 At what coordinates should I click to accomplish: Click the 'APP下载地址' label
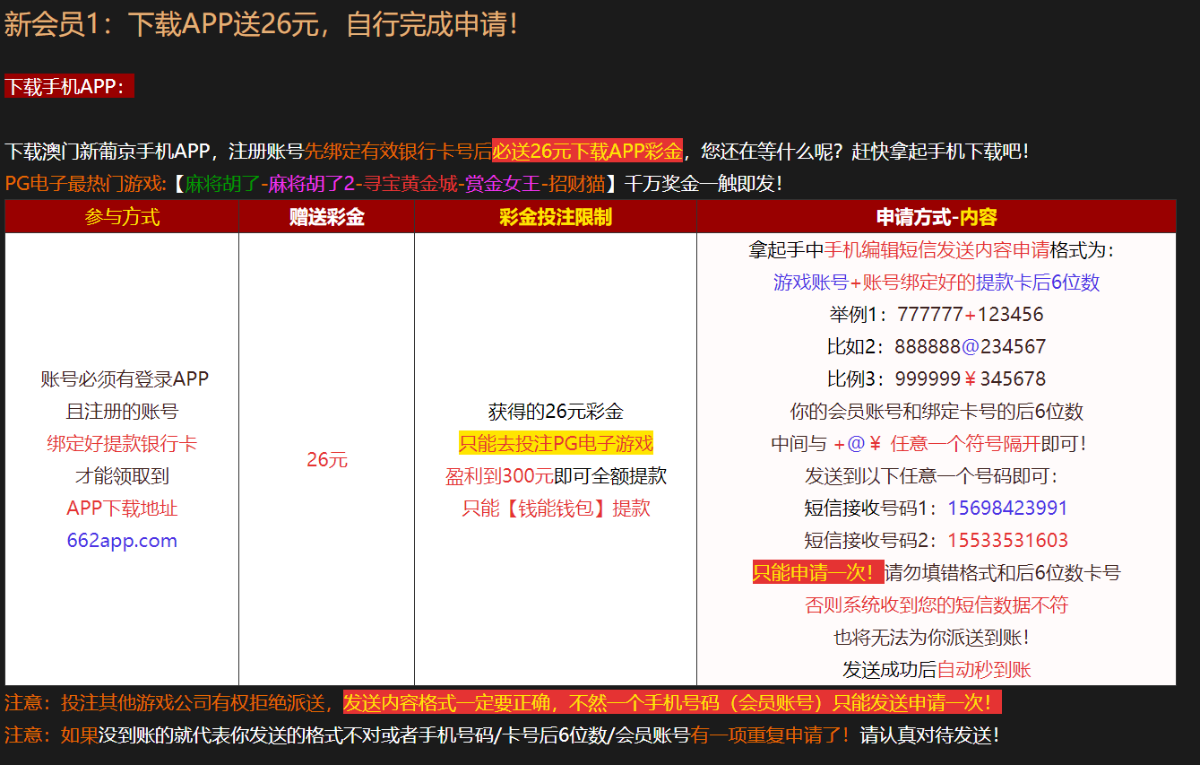click(x=122, y=508)
